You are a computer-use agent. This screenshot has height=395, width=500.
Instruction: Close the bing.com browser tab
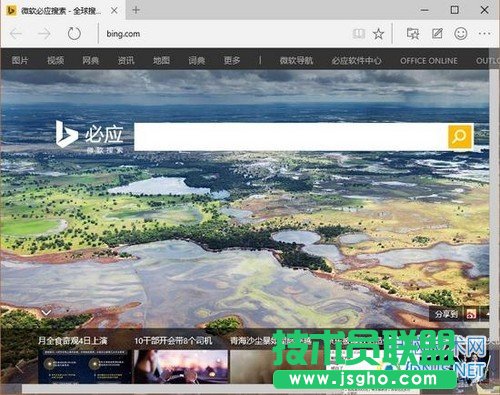click(x=114, y=11)
